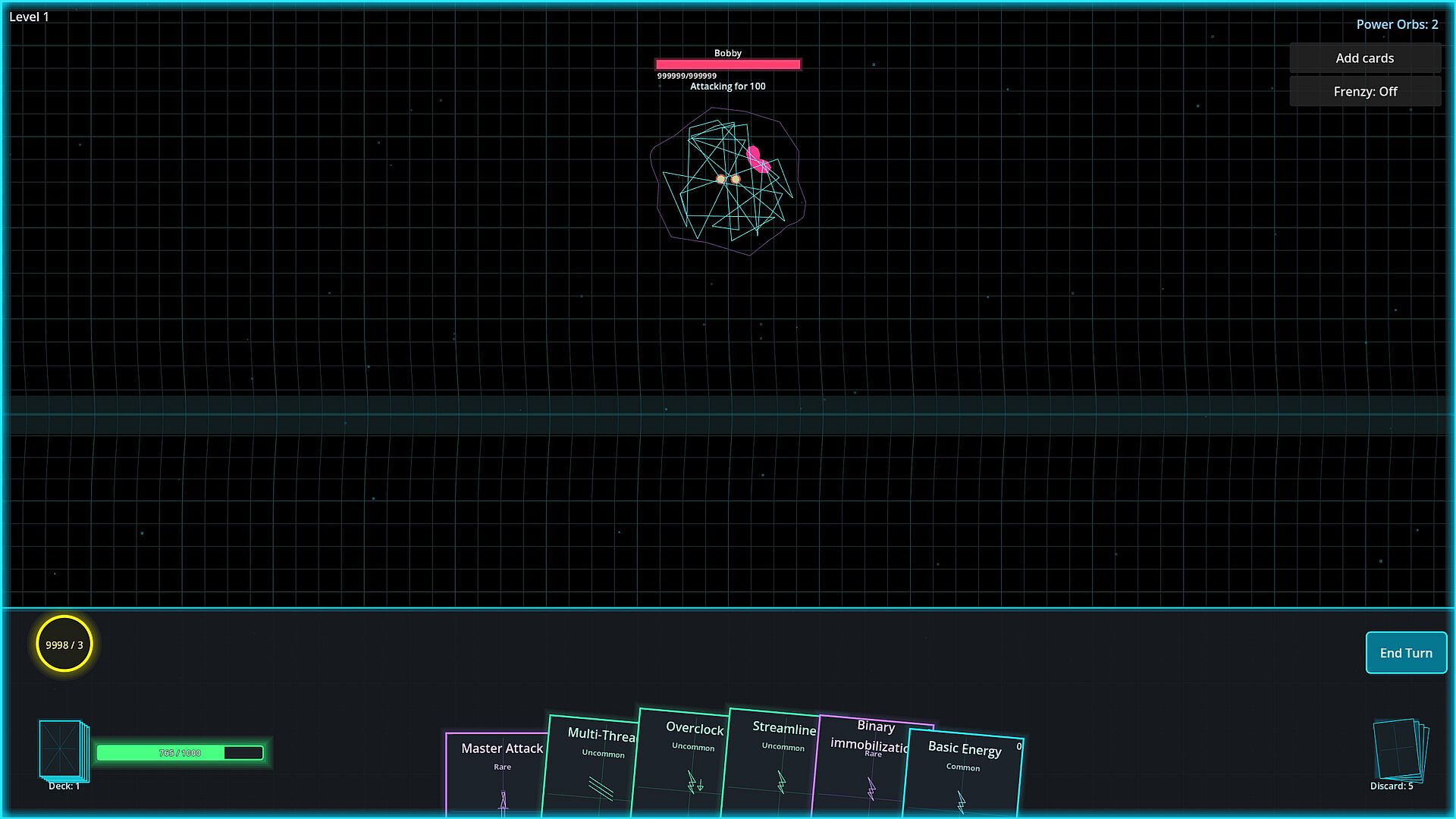1456x819 pixels.
Task: Click the pink shape on Bobby
Action: pos(758,159)
